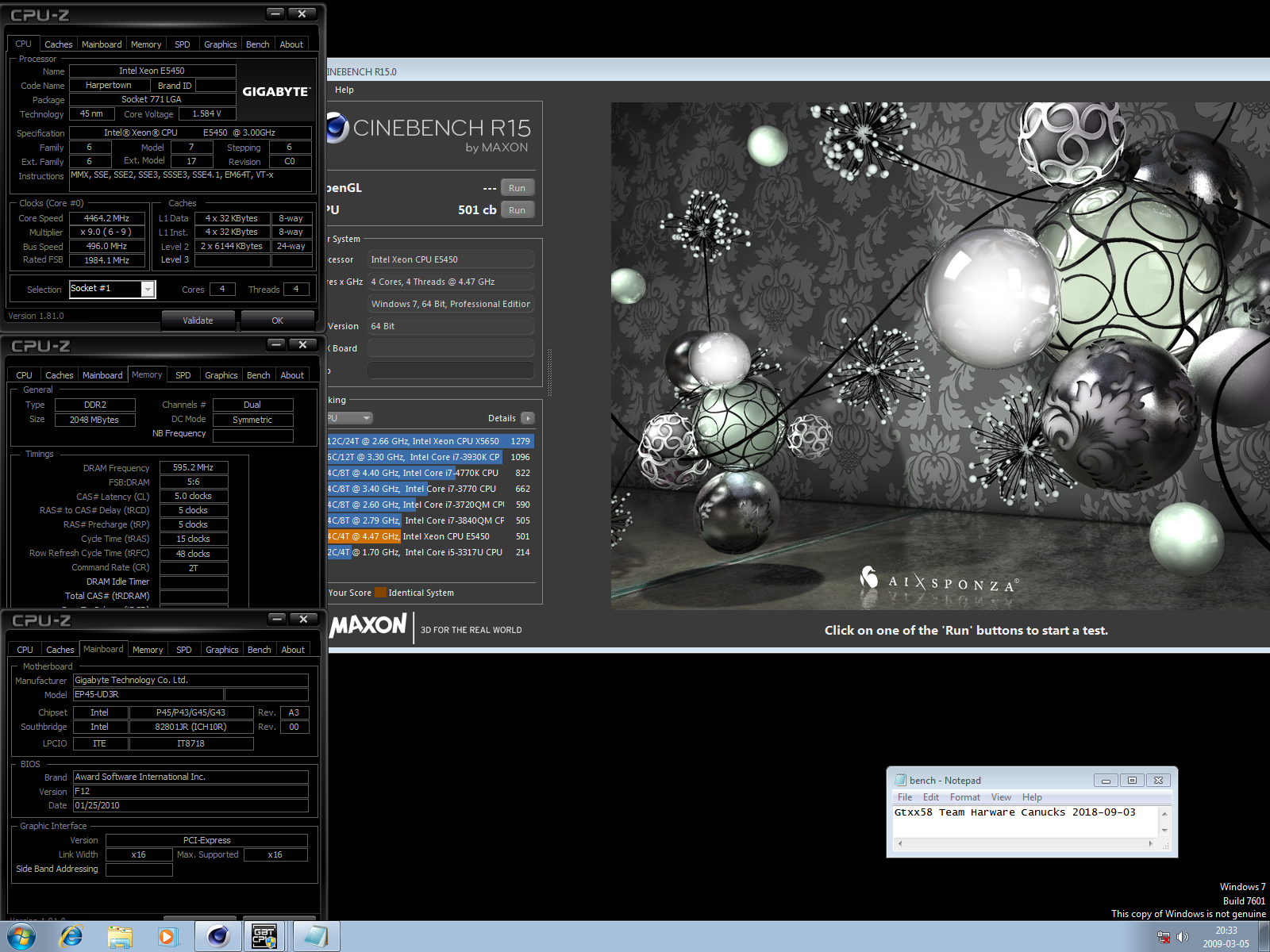Select ranking row Intel Core i5-3317U
The height and width of the screenshot is (952, 1270).
click(x=430, y=552)
